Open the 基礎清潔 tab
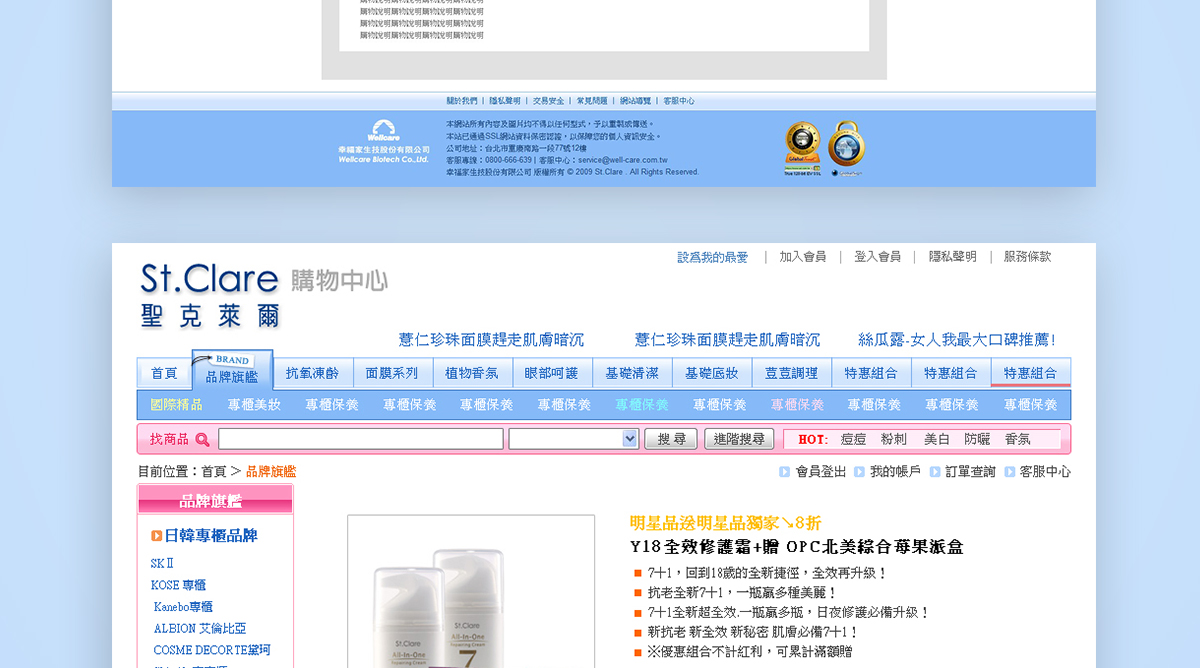1200x668 pixels. tap(632, 373)
